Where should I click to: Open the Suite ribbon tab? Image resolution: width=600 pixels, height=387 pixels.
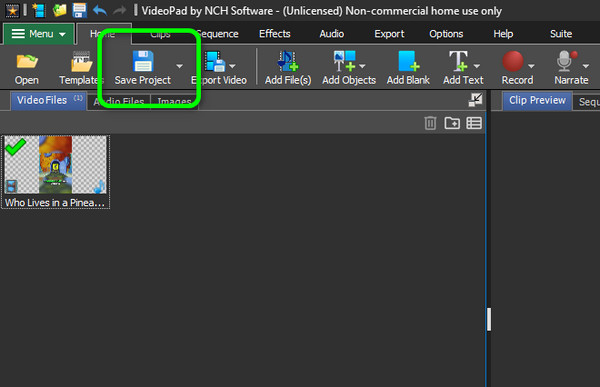(561, 34)
